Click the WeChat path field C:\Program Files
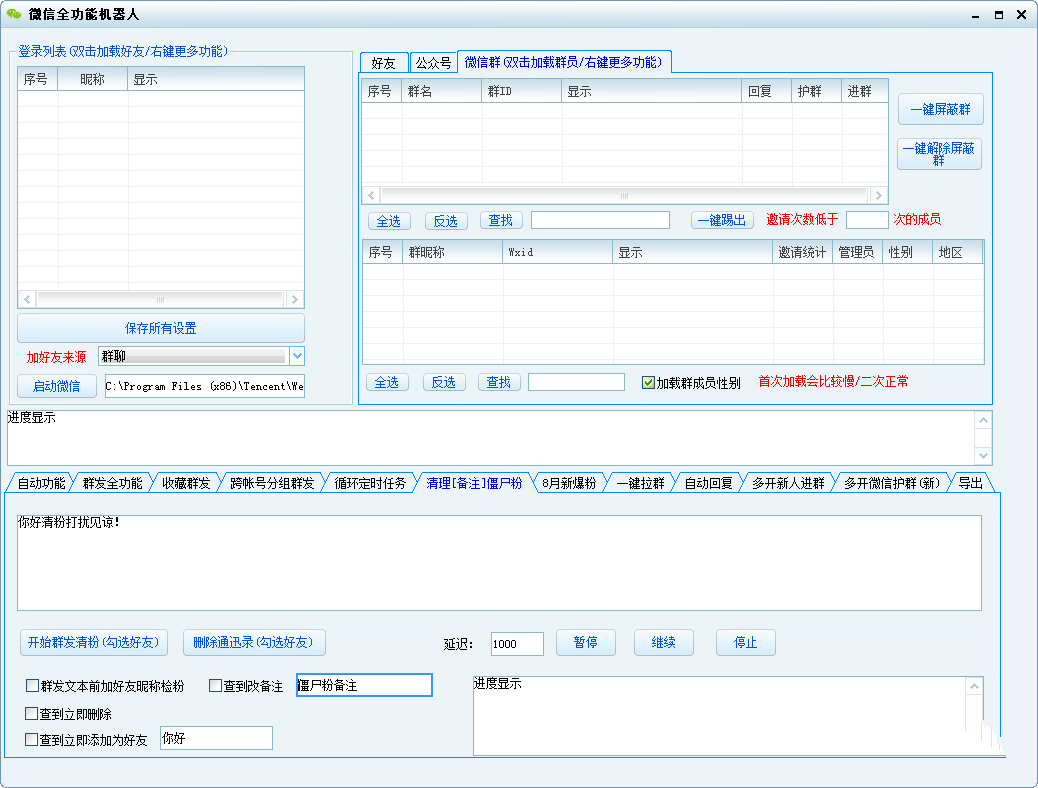The image size is (1038, 788). (205, 386)
